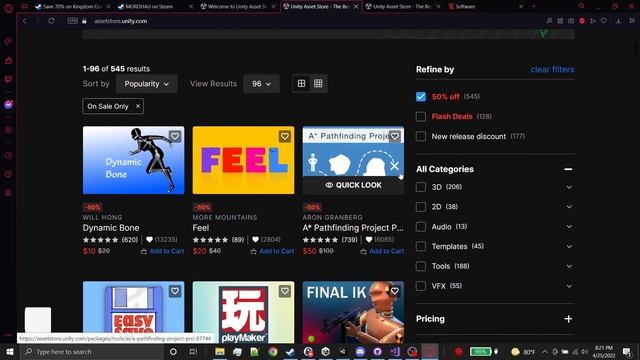Check the 2D category box
Viewport: 640px width, 360px height.
(421, 207)
